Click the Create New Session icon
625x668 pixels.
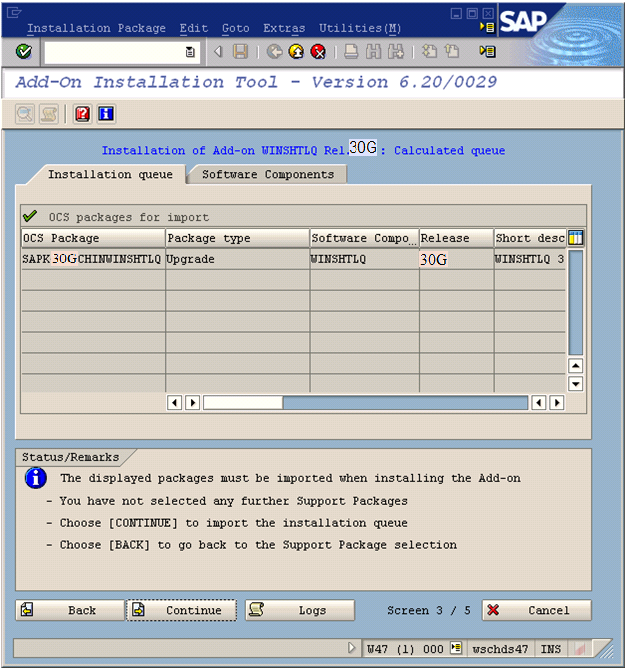[x=429, y=52]
